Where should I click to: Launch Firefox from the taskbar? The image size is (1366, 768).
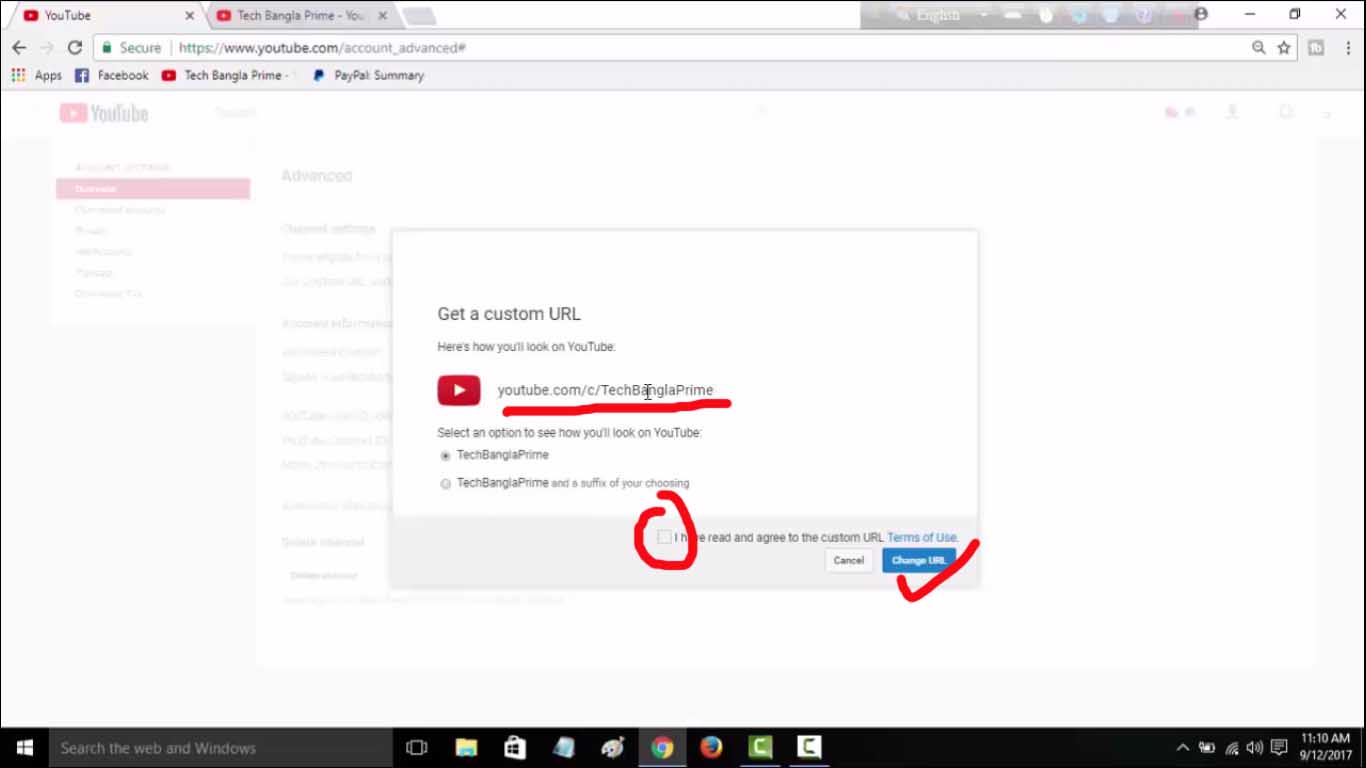click(x=711, y=747)
